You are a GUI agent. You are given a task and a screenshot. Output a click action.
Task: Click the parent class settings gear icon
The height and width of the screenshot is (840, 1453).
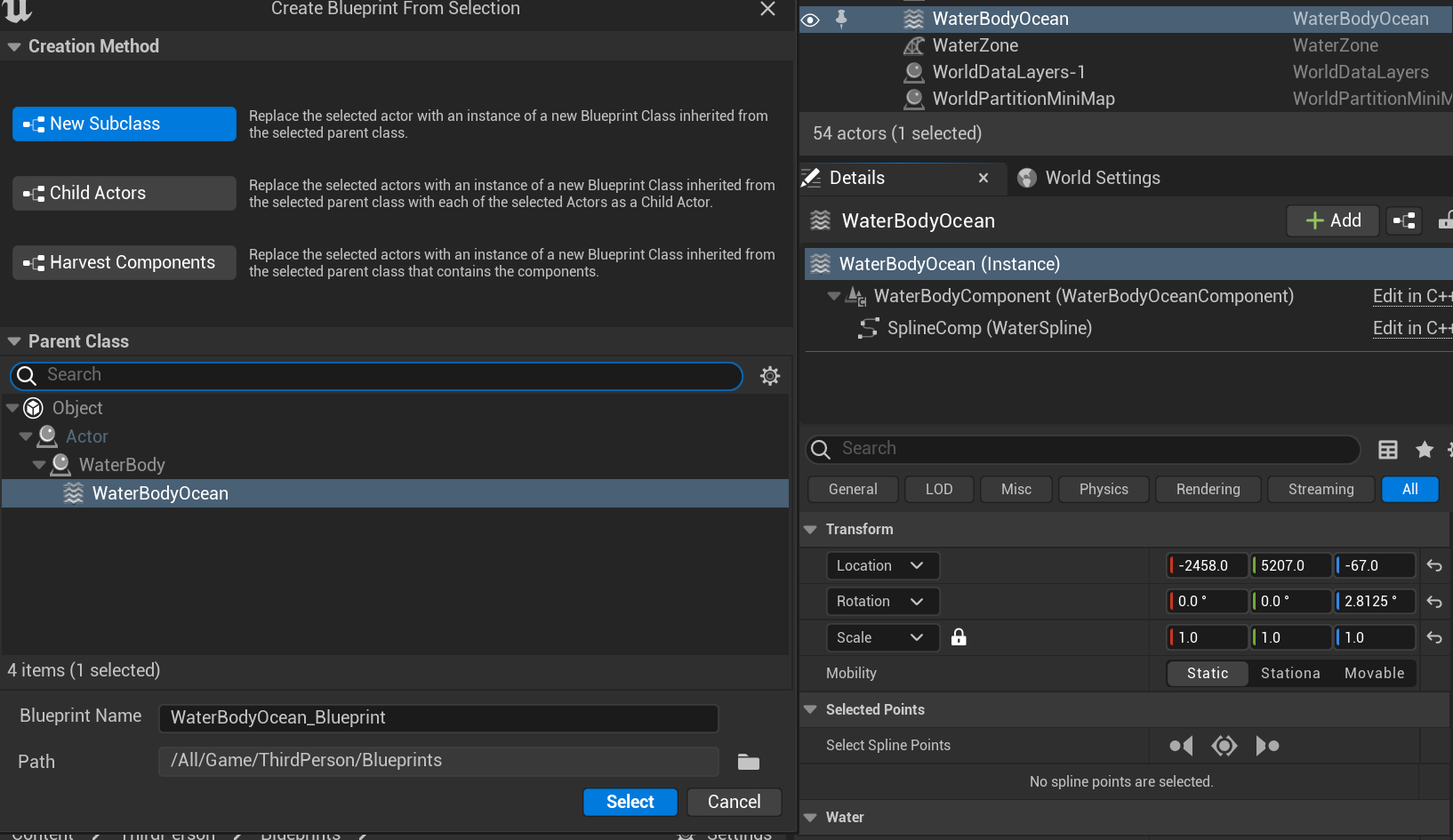coord(770,376)
